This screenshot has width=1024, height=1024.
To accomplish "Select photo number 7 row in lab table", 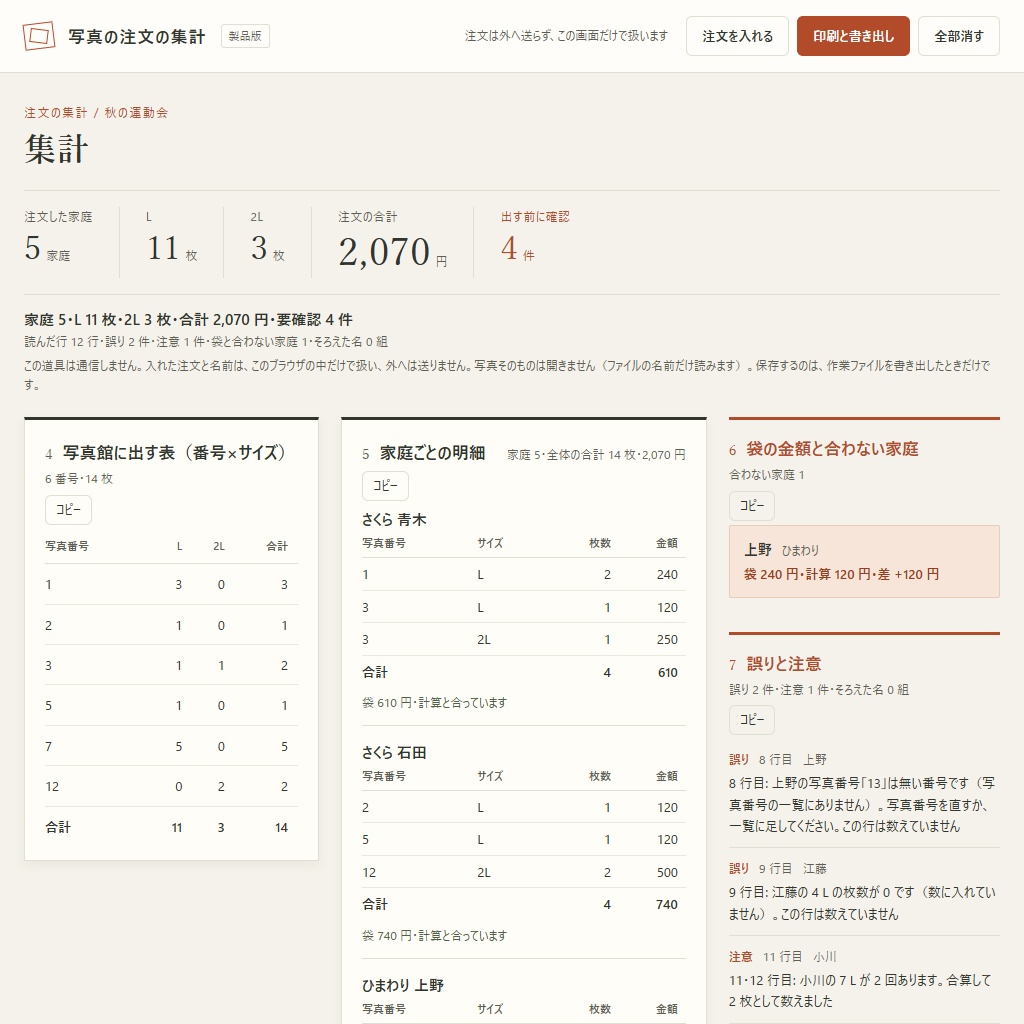I will (171, 746).
